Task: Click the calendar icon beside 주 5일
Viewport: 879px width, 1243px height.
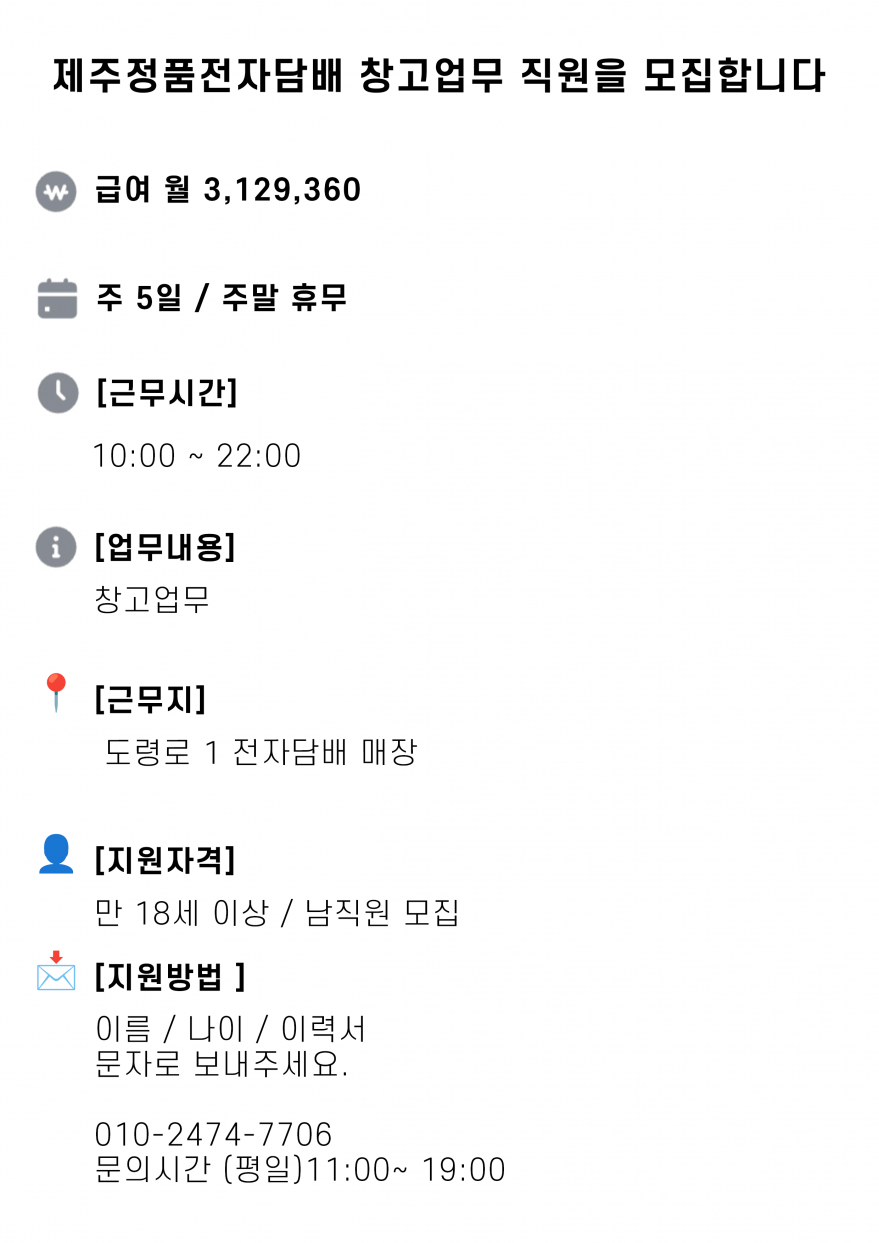Action: tap(57, 298)
